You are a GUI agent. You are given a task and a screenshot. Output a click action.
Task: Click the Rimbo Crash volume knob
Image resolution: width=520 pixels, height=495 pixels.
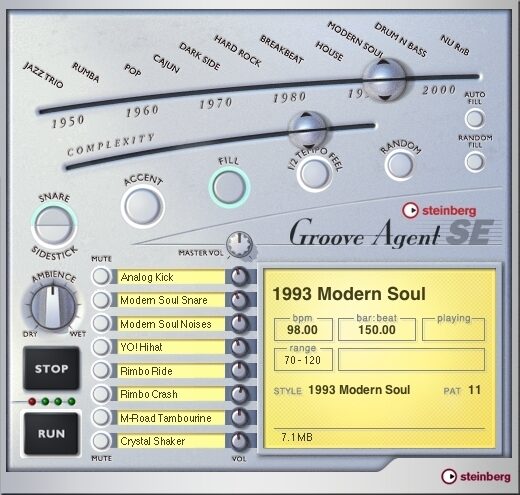(239, 394)
